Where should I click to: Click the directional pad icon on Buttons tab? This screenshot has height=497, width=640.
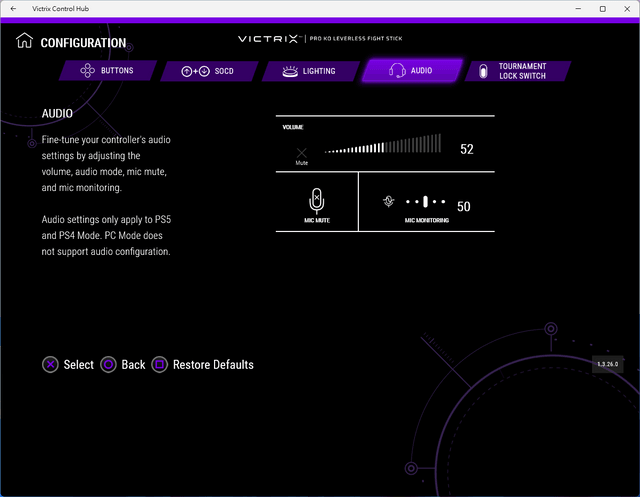(87, 71)
